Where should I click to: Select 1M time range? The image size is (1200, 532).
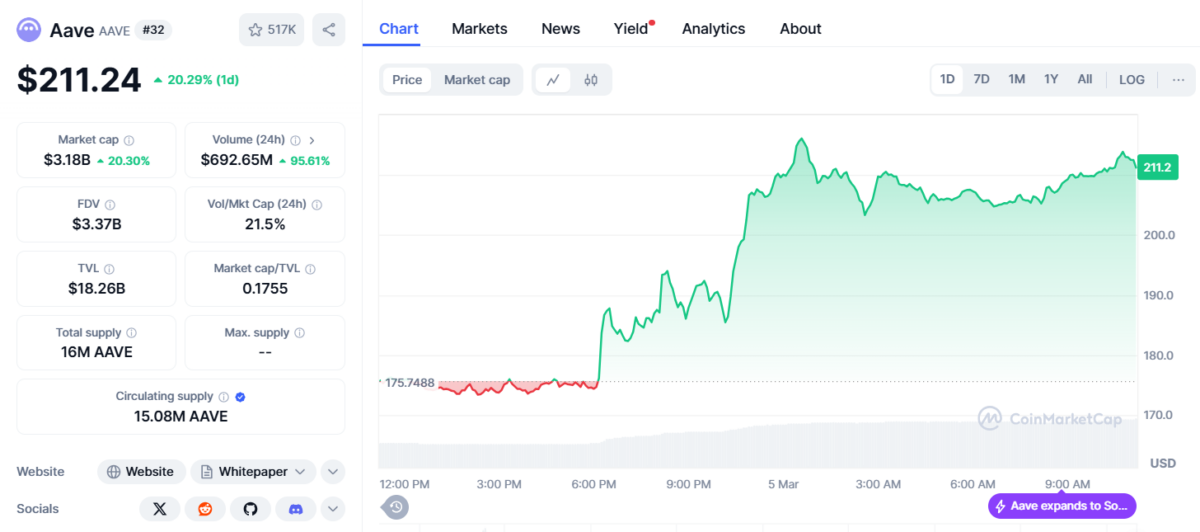[x=1017, y=79]
